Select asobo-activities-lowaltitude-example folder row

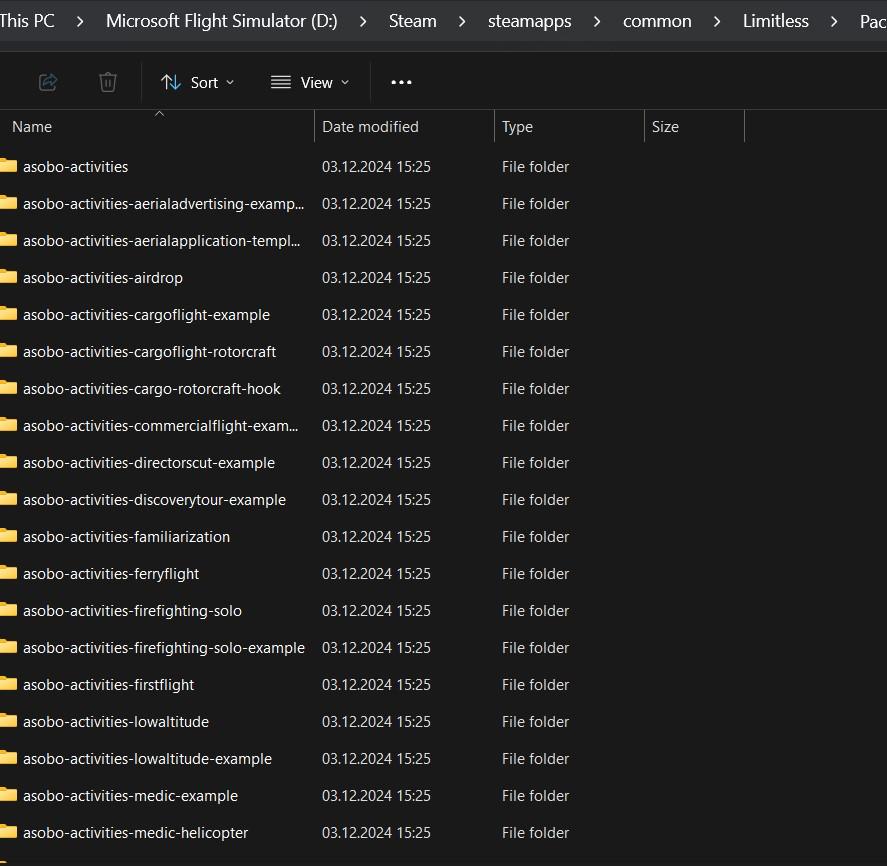(147, 758)
